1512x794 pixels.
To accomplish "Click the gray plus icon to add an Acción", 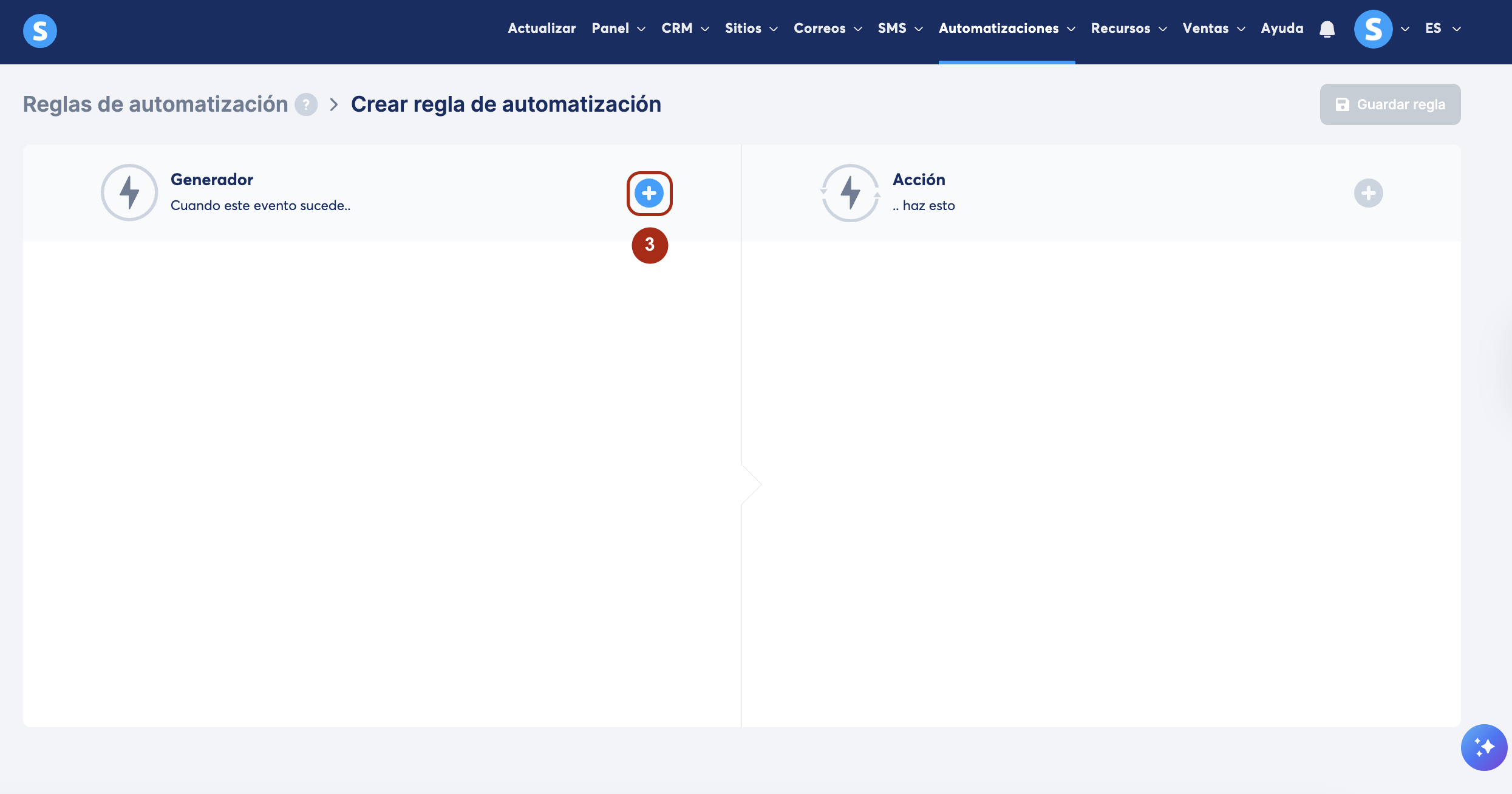I will point(1368,194).
